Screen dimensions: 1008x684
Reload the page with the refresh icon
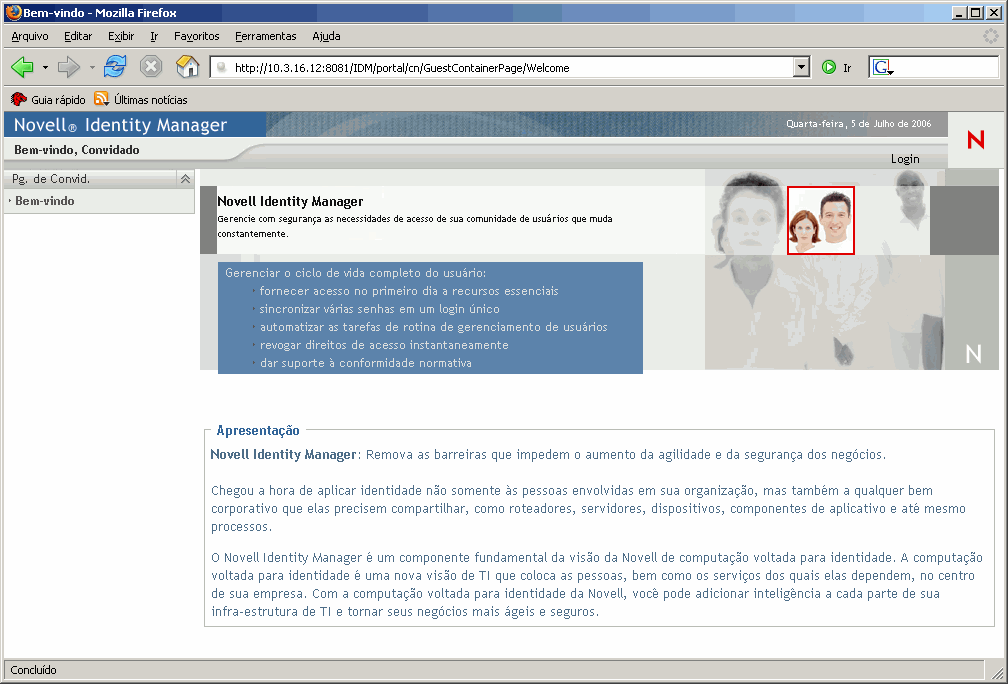pos(115,67)
